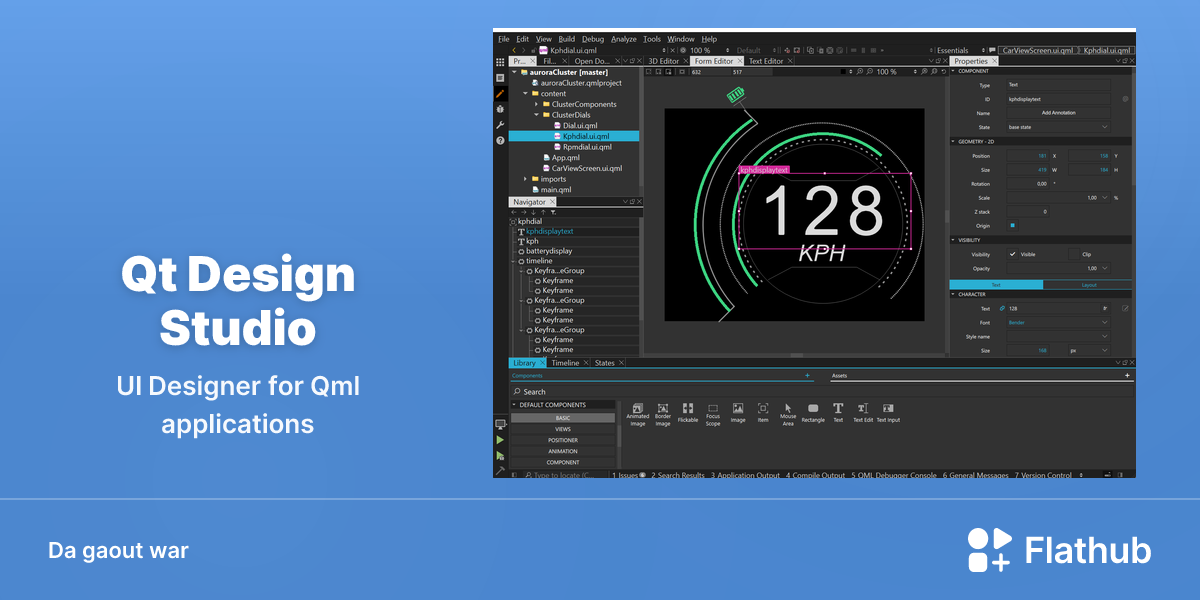Pick the Rectangle component icon
This screenshot has height=600, width=1200.
813,409
